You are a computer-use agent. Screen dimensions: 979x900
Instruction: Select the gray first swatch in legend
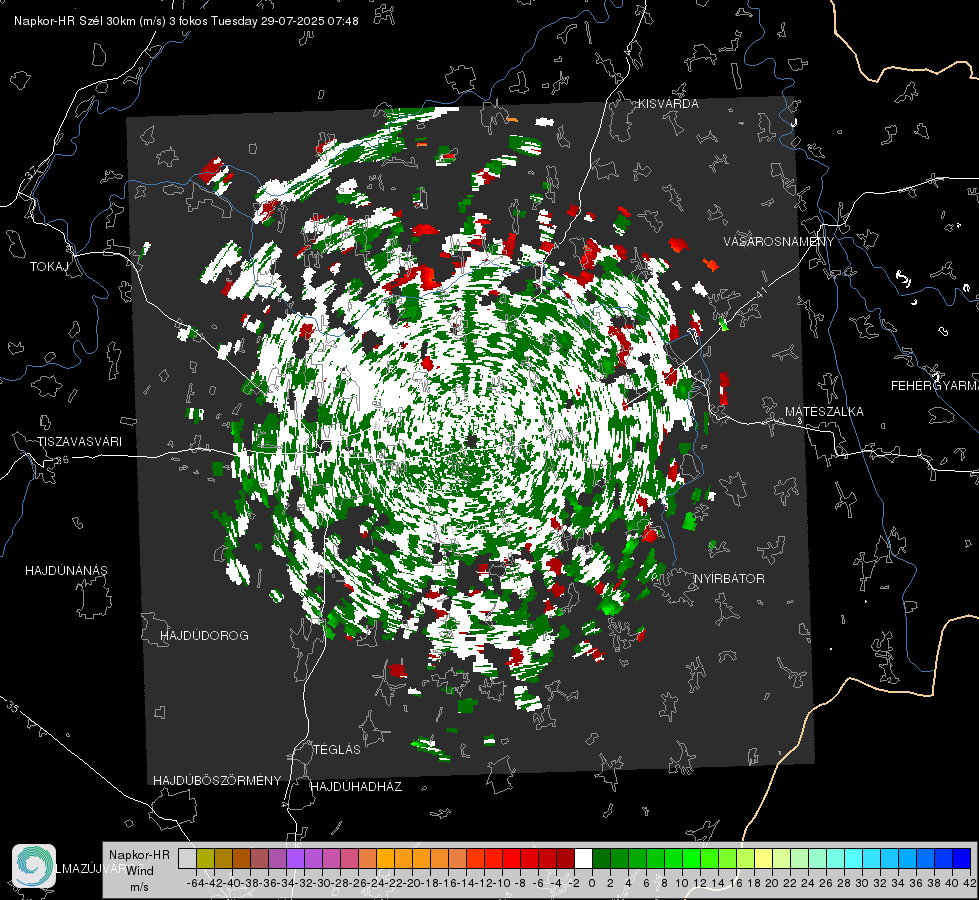pos(187,858)
